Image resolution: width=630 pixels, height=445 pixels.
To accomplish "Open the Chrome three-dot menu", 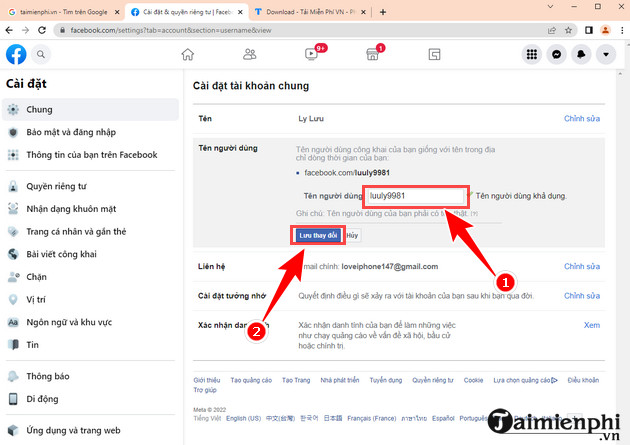I will (x=622, y=30).
